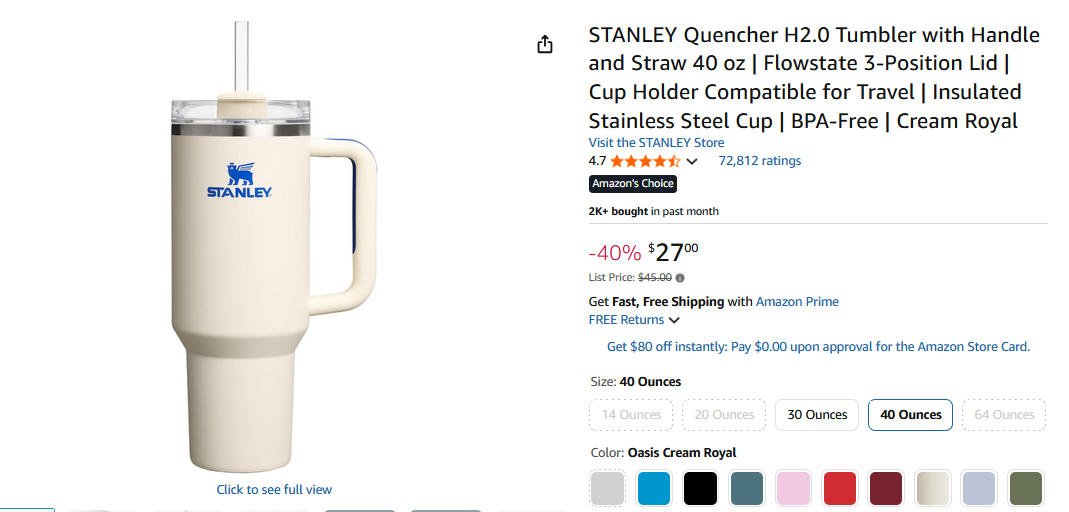Select the pink color swatch
The image size is (1069, 512).
[x=793, y=488]
